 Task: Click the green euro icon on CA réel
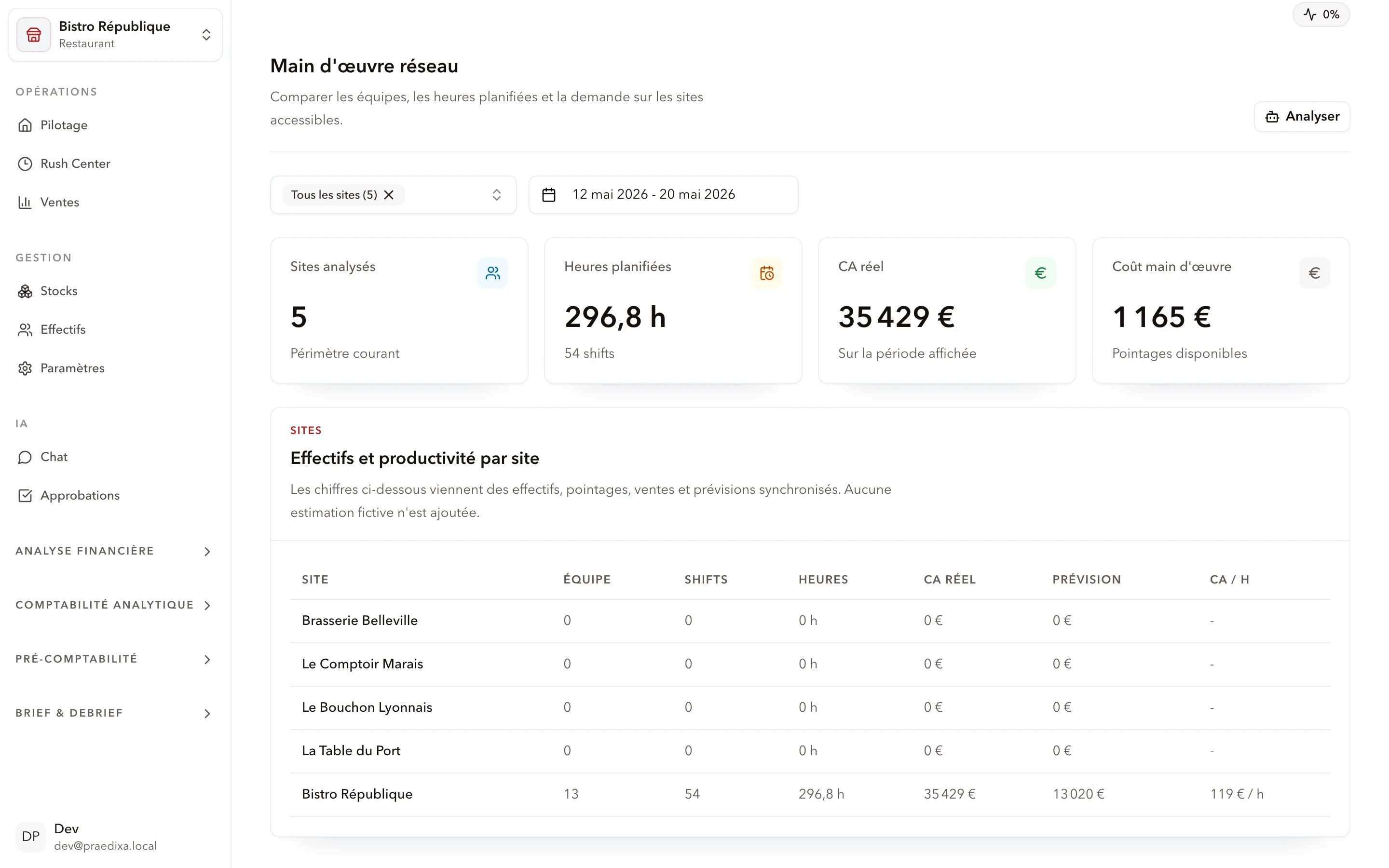tap(1040, 272)
